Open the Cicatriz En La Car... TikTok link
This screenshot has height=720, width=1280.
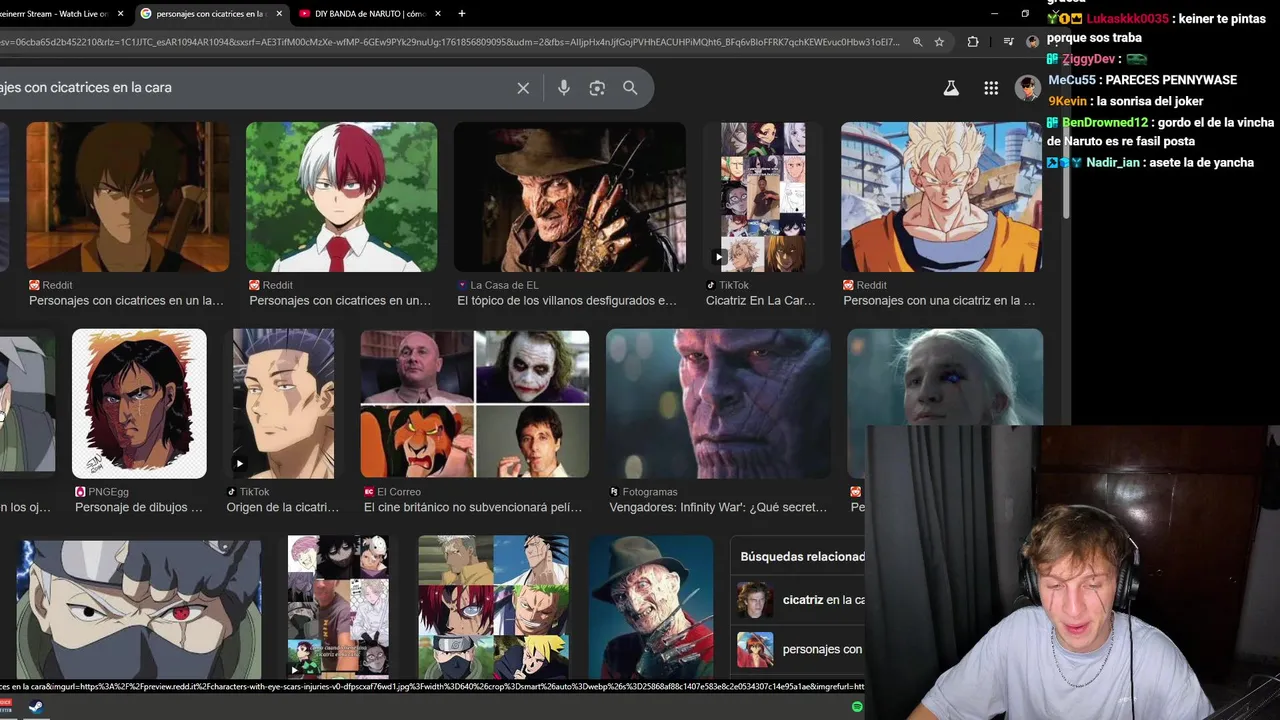[x=761, y=300]
